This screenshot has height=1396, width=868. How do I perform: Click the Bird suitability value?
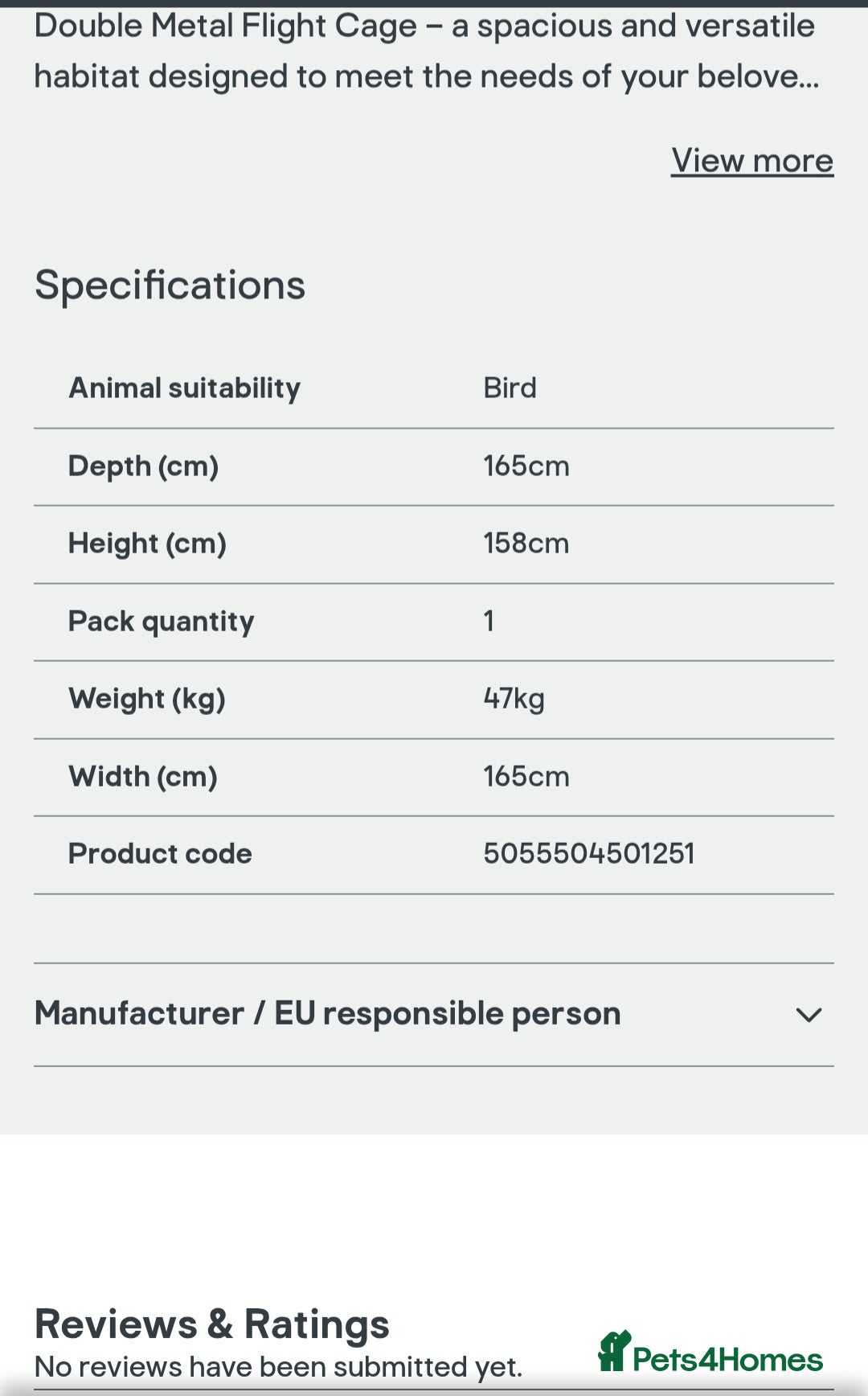point(510,388)
